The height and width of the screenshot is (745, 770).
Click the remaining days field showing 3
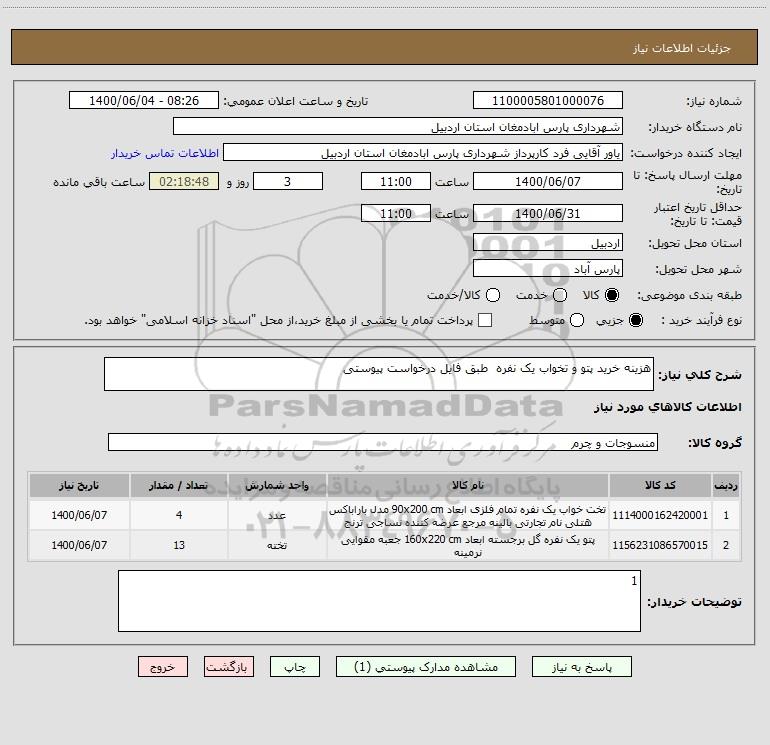[288, 181]
